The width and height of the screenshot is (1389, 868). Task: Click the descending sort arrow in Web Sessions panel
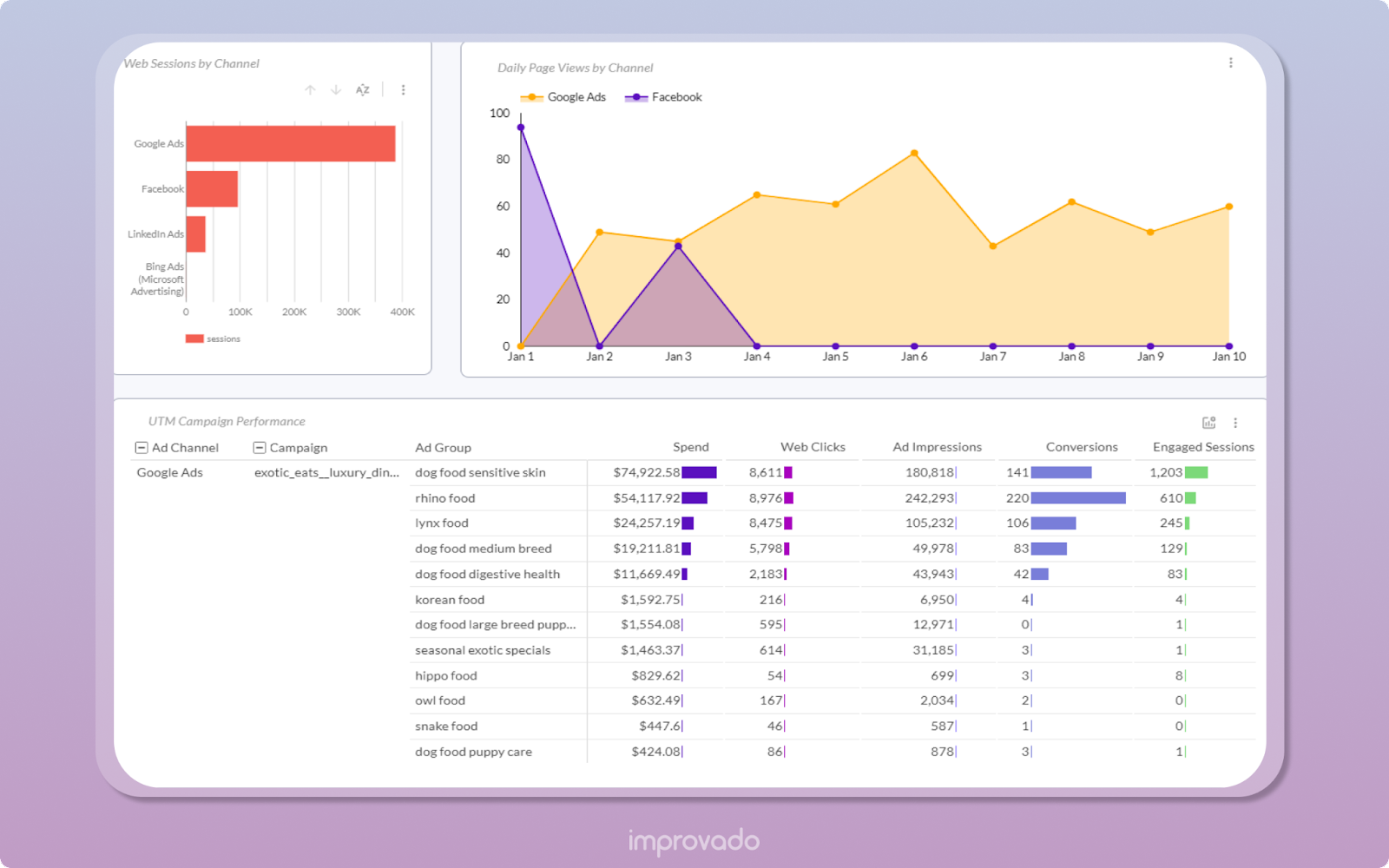(335, 89)
